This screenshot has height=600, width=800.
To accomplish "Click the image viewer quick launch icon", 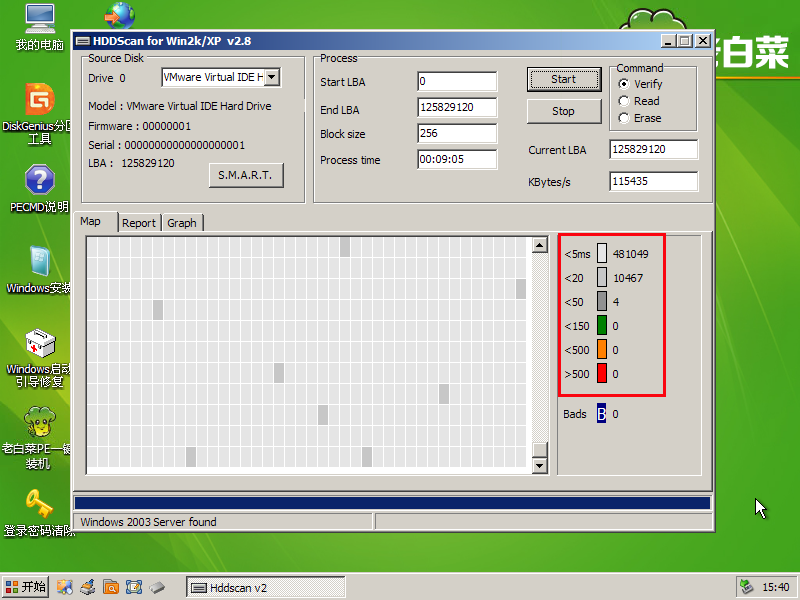I will [65, 587].
